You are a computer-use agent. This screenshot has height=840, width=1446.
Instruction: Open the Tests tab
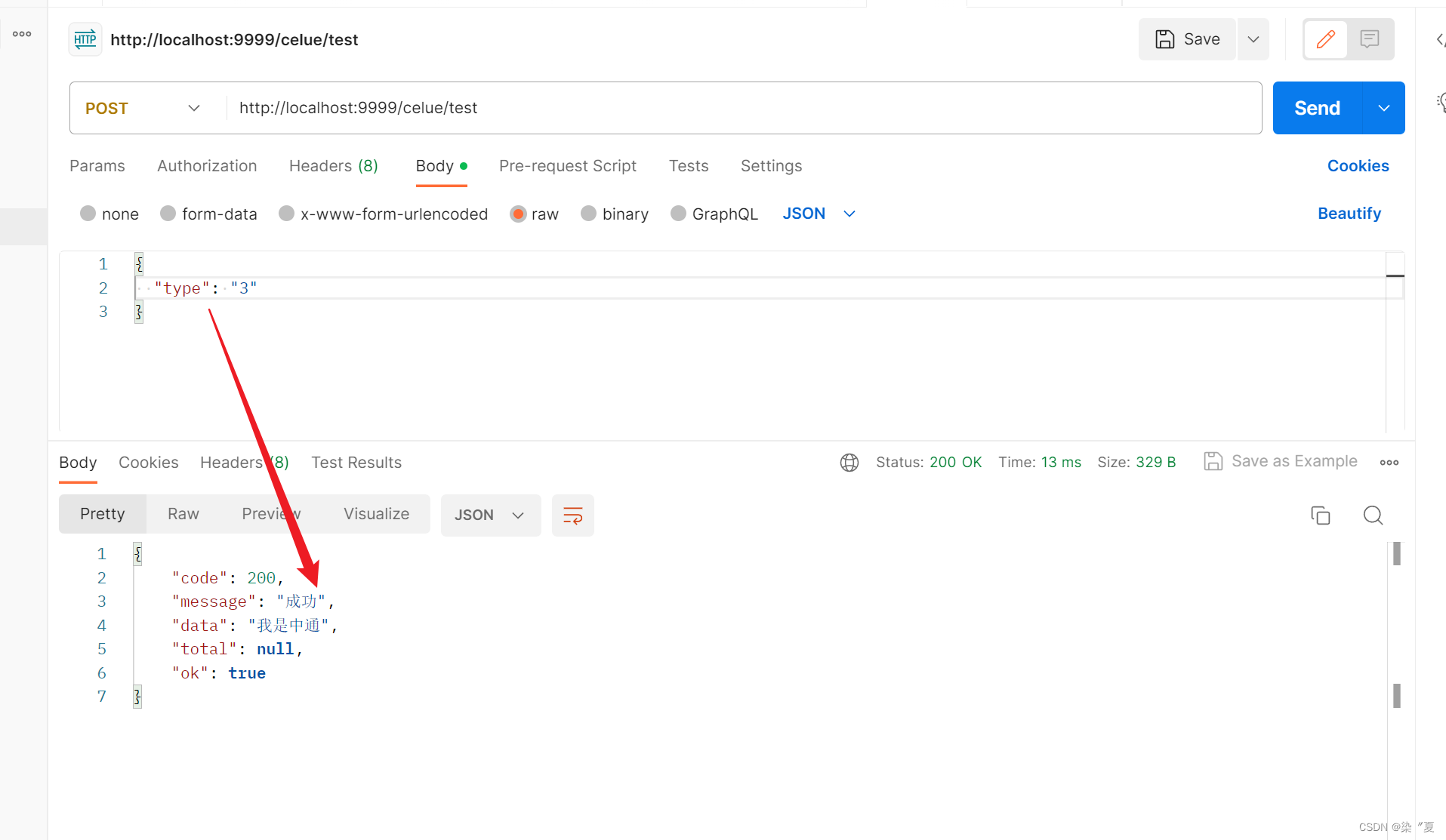click(x=689, y=166)
